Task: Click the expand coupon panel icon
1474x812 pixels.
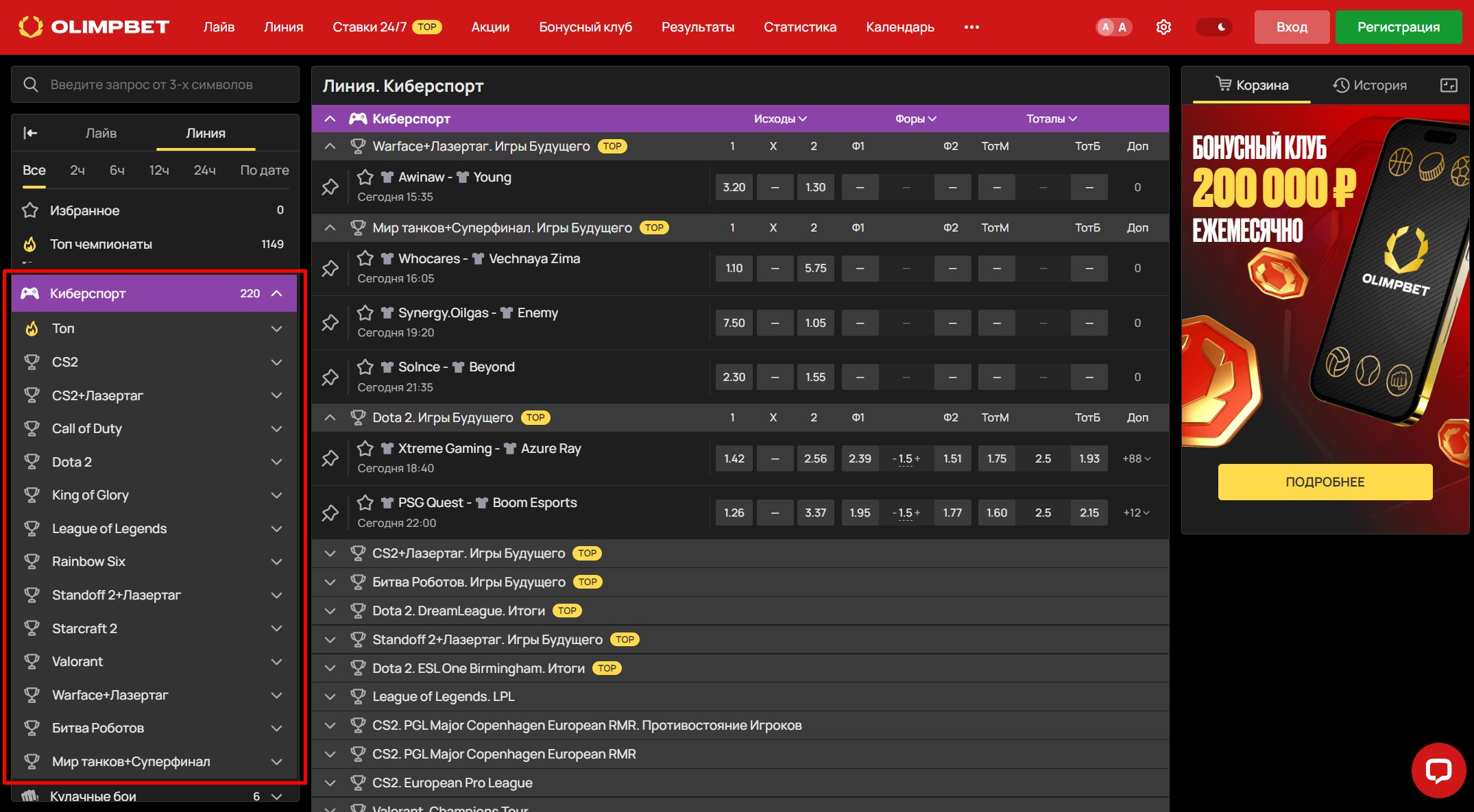Action: pyautogui.click(x=1449, y=85)
